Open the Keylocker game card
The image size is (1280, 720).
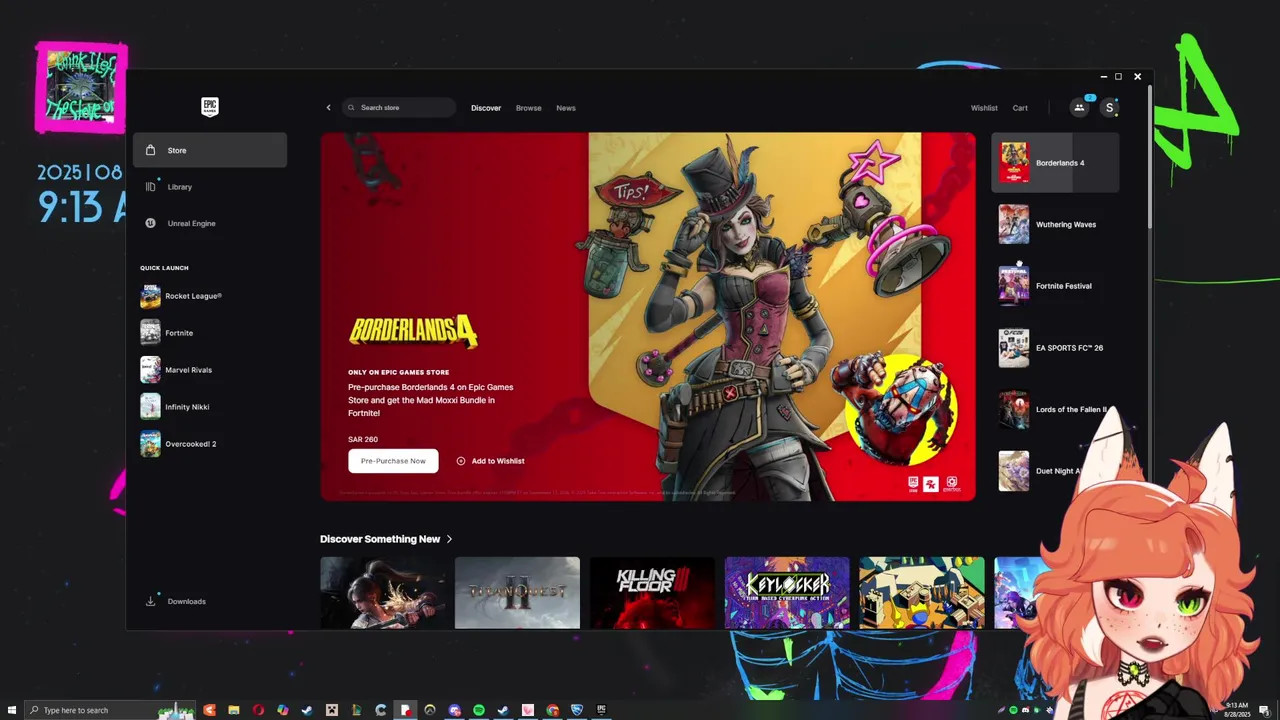click(x=787, y=592)
